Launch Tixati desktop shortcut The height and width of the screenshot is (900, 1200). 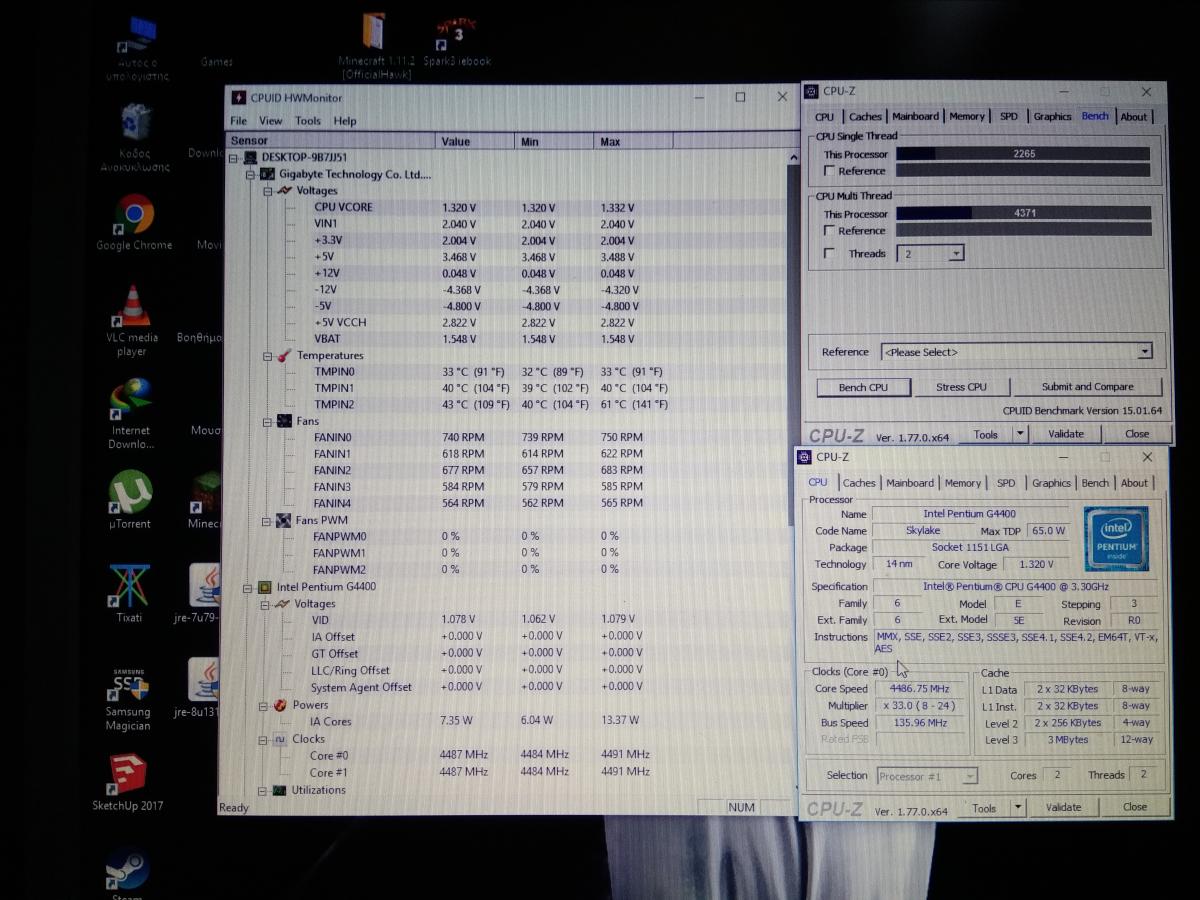[x=130, y=586]
